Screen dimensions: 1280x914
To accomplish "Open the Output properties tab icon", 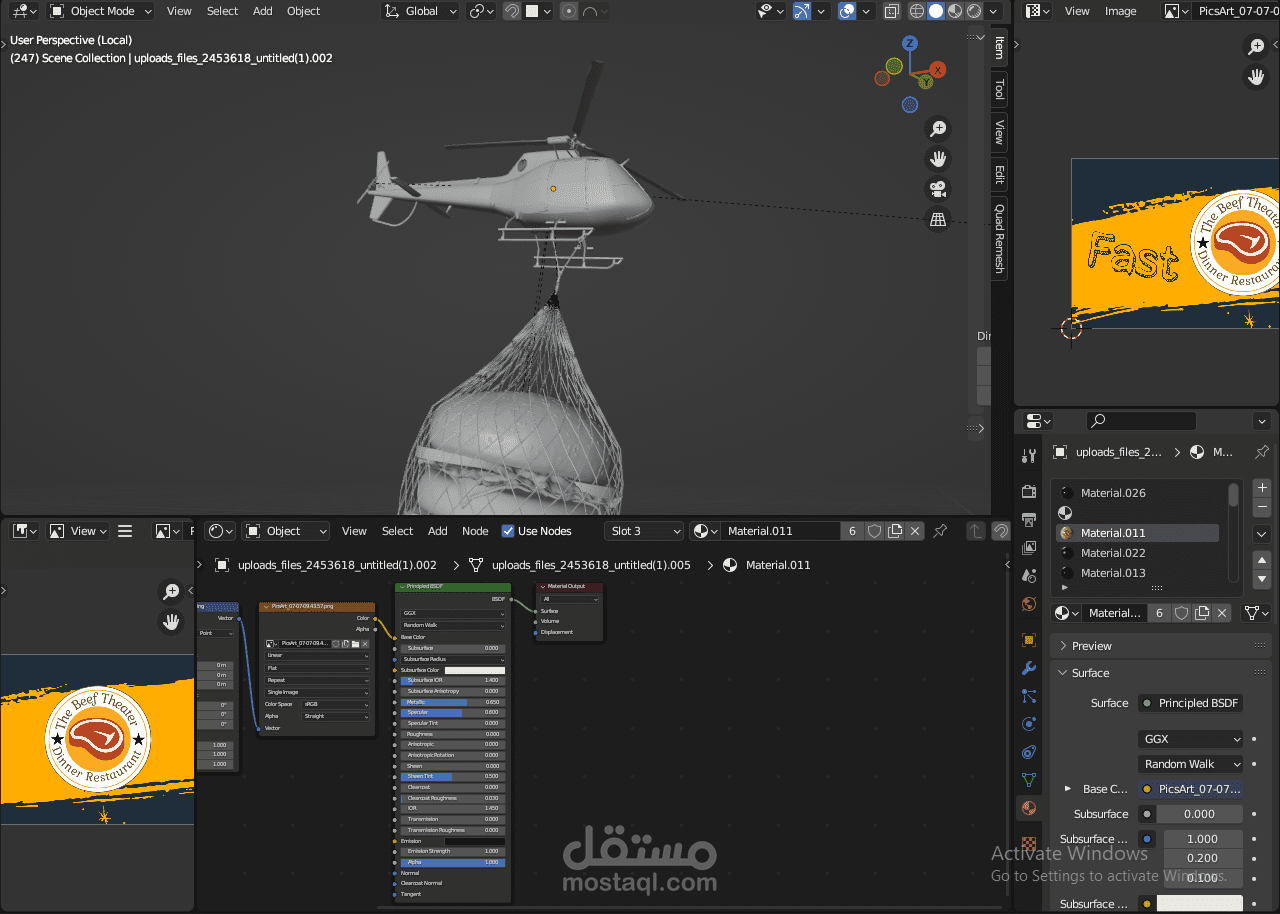I will pyautogui.click(x=1029, y=520).
